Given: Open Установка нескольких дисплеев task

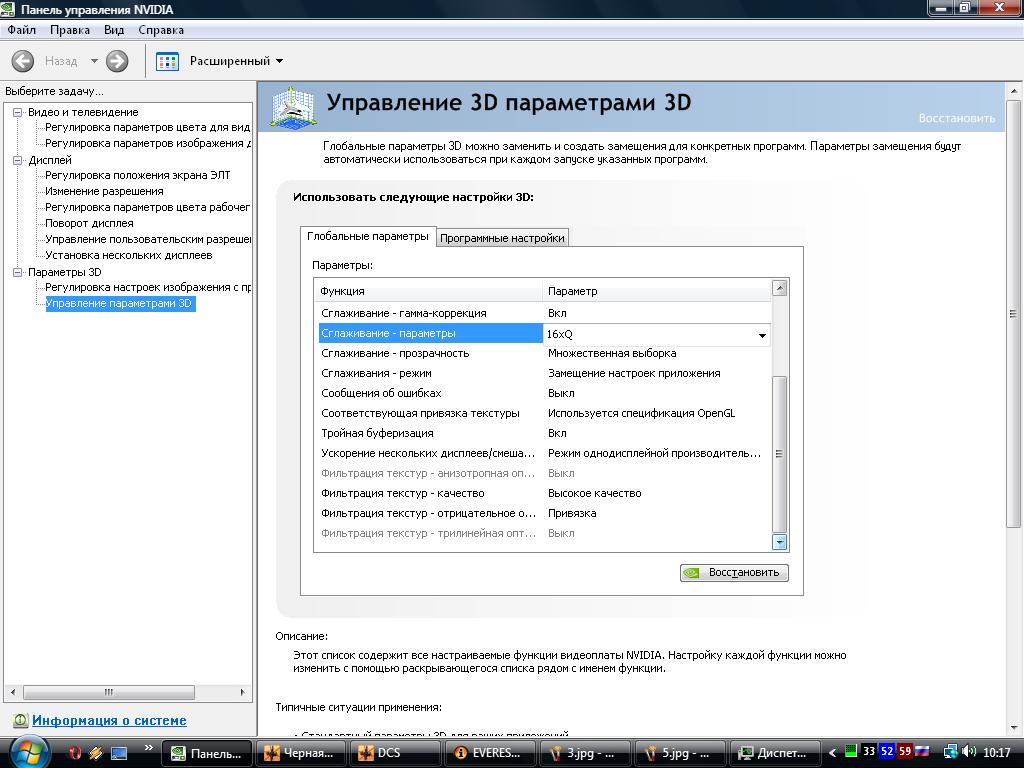Looking at the screenshot, I should click(129, 255).
